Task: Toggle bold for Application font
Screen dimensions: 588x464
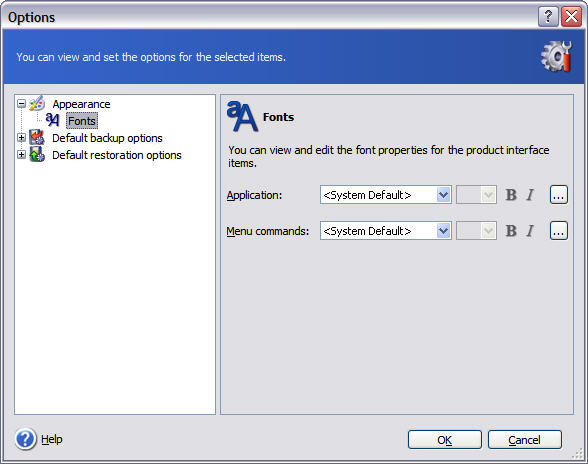Action: tap(511, 195)
